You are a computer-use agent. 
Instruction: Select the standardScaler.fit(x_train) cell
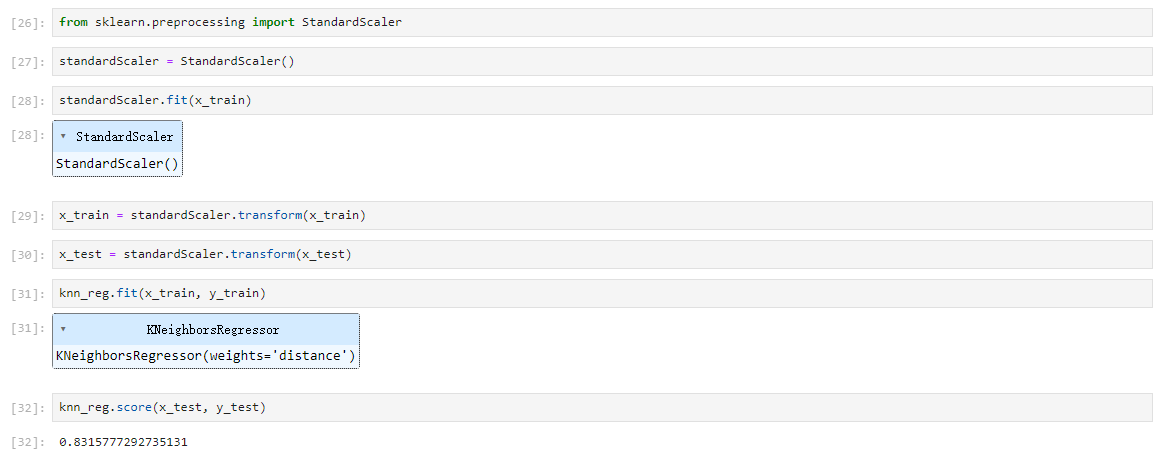coord(602,100)
